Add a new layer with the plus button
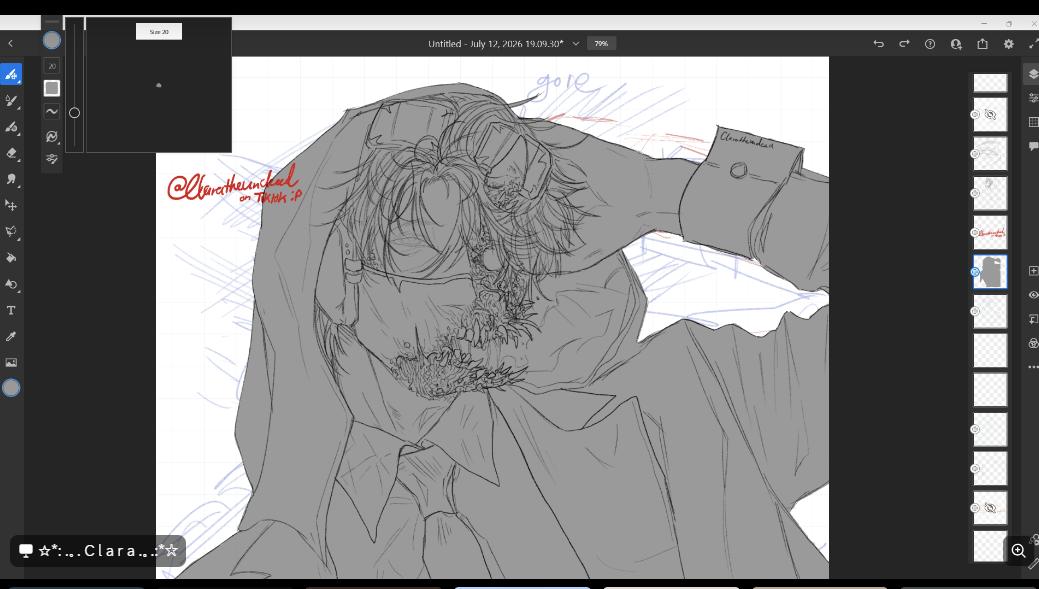 [1032, 271]
